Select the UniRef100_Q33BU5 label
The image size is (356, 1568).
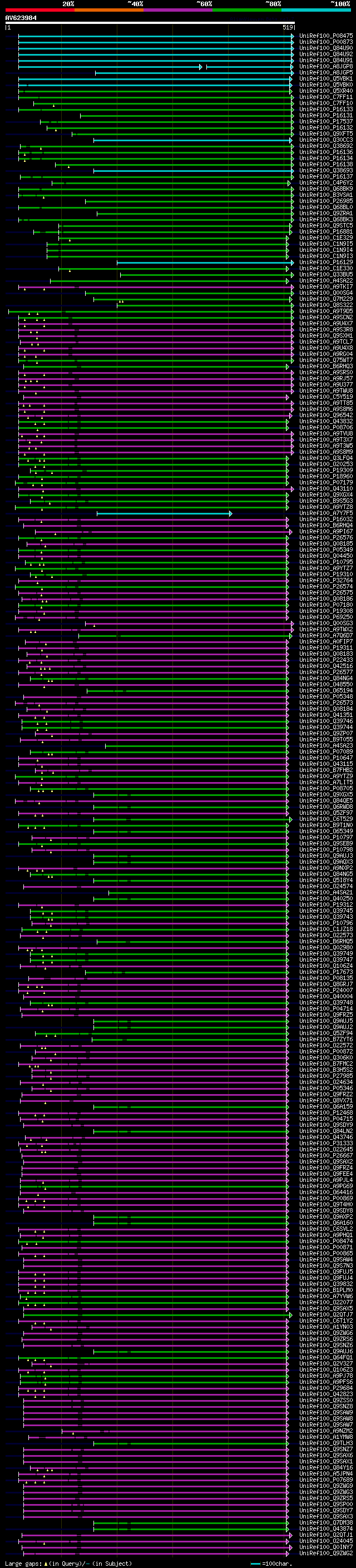[326, 275]
